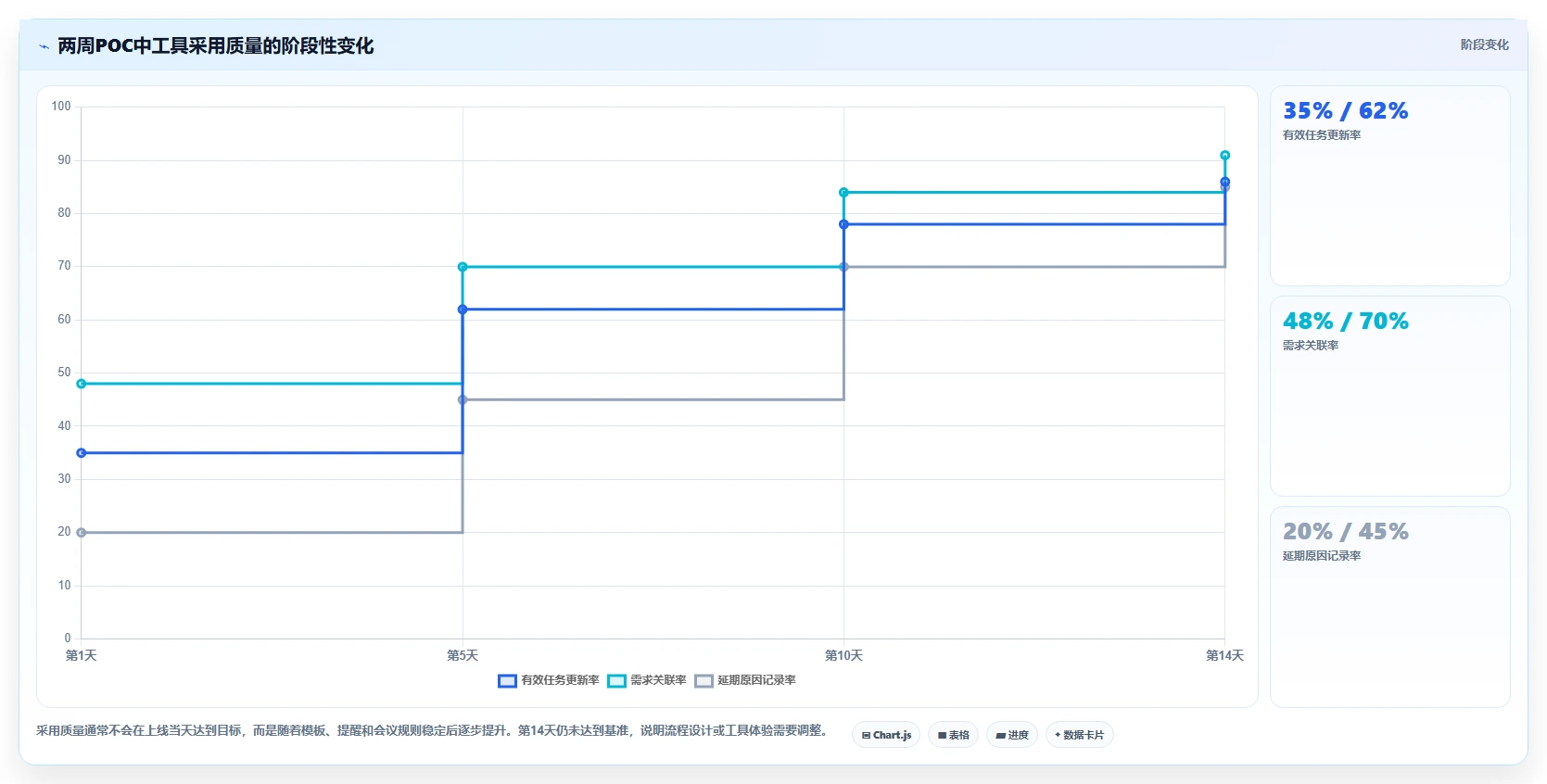
Task: Toggle the 有效任务更新率 legend series
Action: click(549, 680)
